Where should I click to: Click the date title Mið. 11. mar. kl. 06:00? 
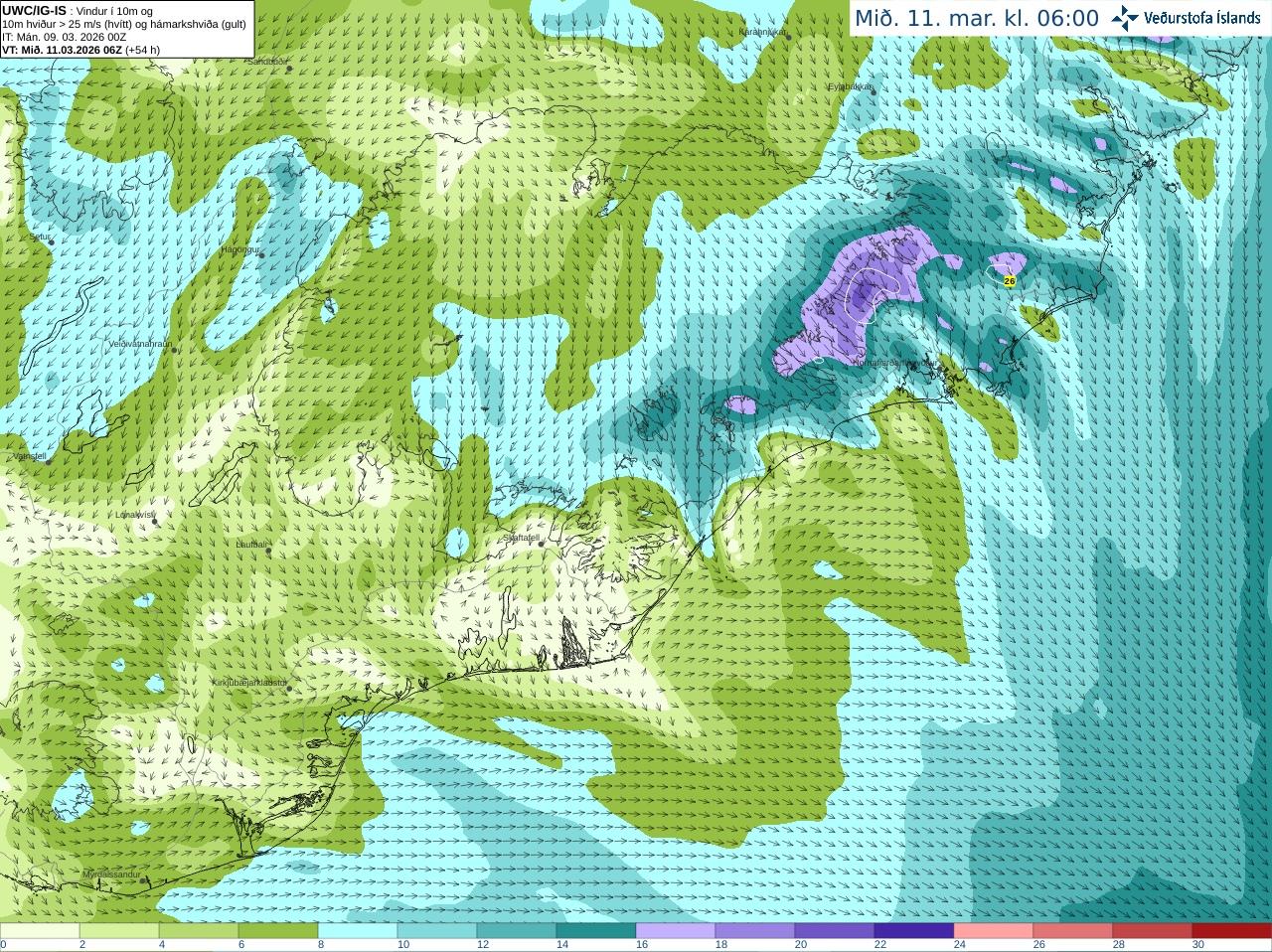[x=977, y=18]
